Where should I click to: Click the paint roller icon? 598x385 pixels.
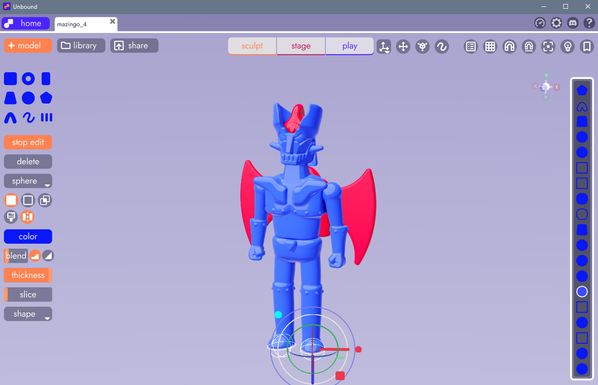(11, 217)
